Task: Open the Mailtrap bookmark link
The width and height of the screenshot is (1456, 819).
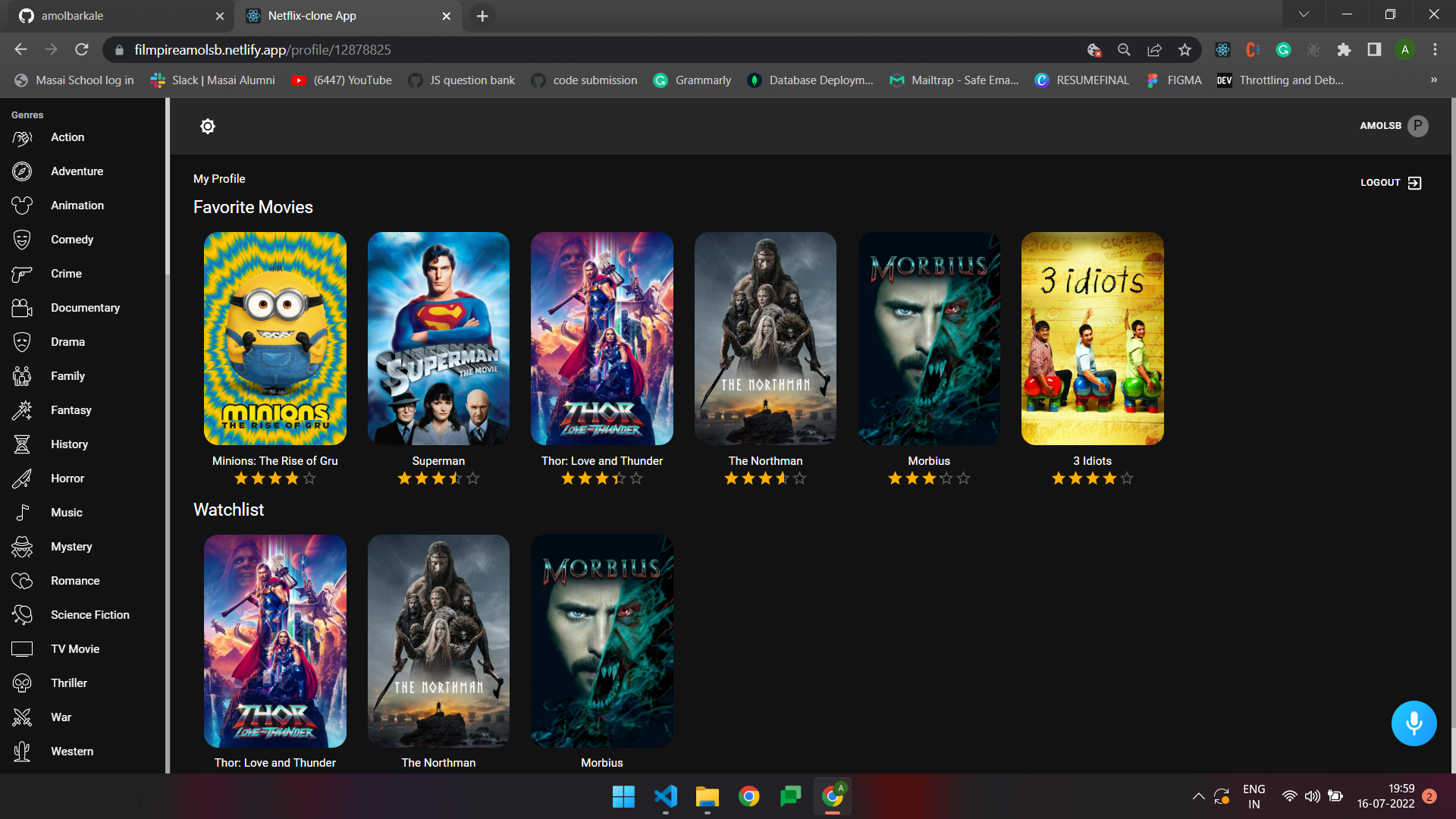Action: pos(954,80)
